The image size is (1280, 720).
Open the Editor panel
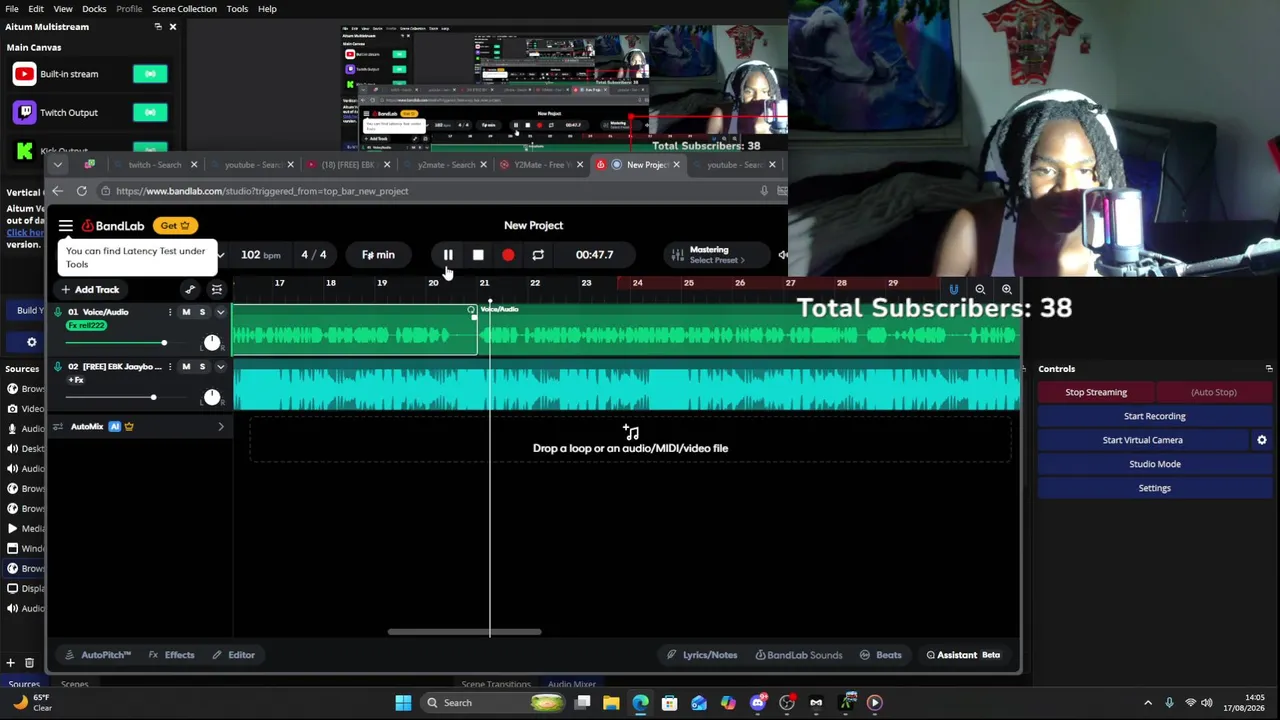[x=234, y=655]
